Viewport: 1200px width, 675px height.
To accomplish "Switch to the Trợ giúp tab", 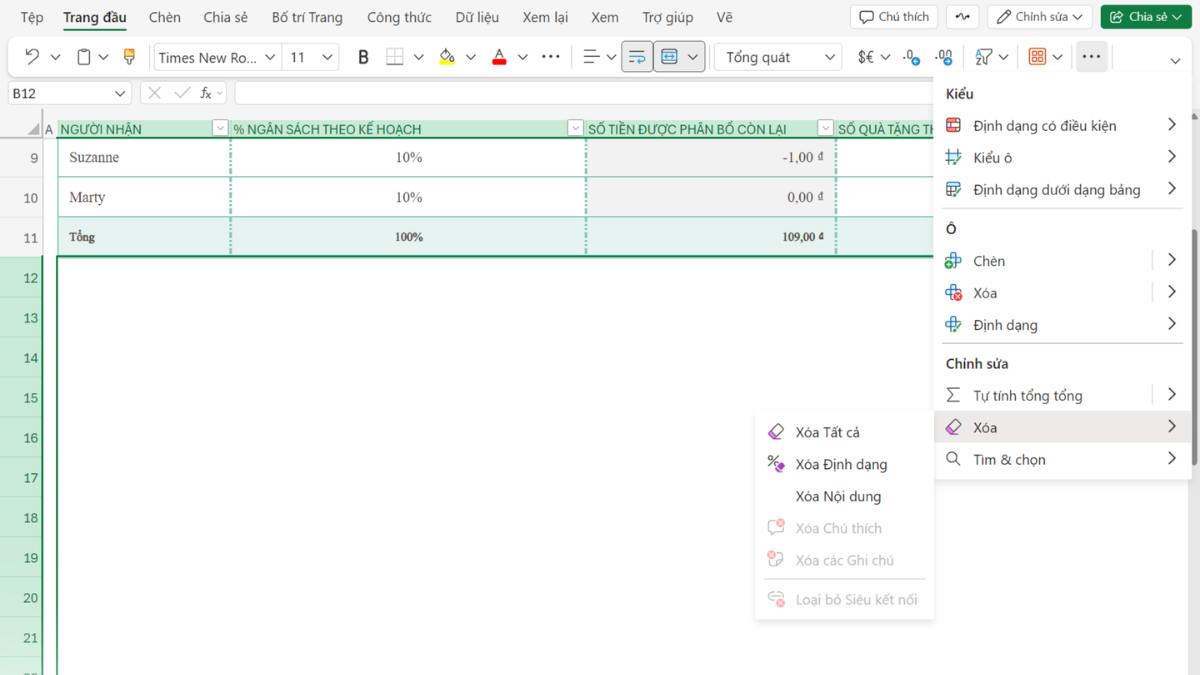I will 667,17.
